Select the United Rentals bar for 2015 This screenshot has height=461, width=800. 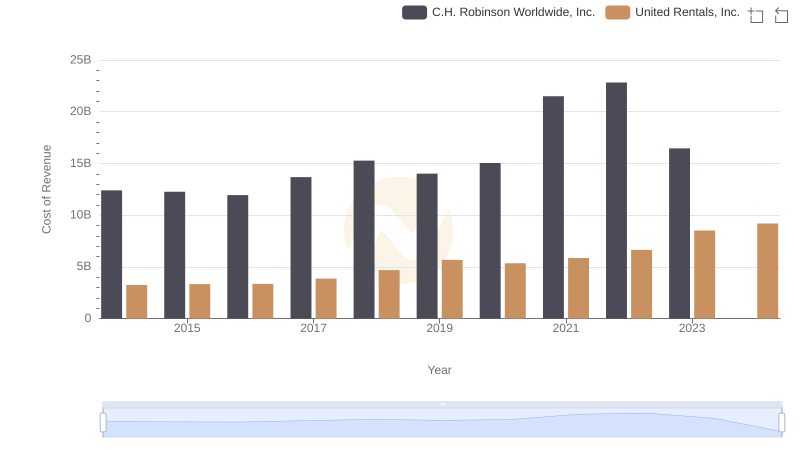click(x=199, y=301)
